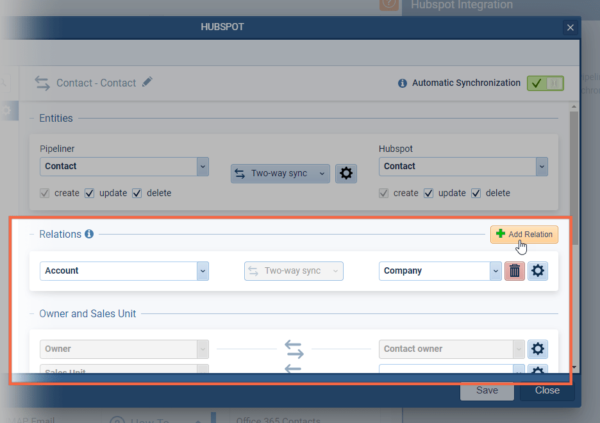The width and height of the screenshot is (600, 423).
Task: Click the info icon beside Relations
Action: pyautogui.click(x=89, y=234)
